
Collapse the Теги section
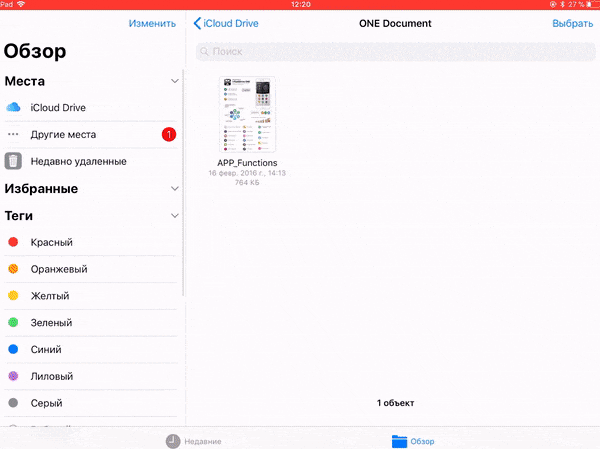(175, 216)
